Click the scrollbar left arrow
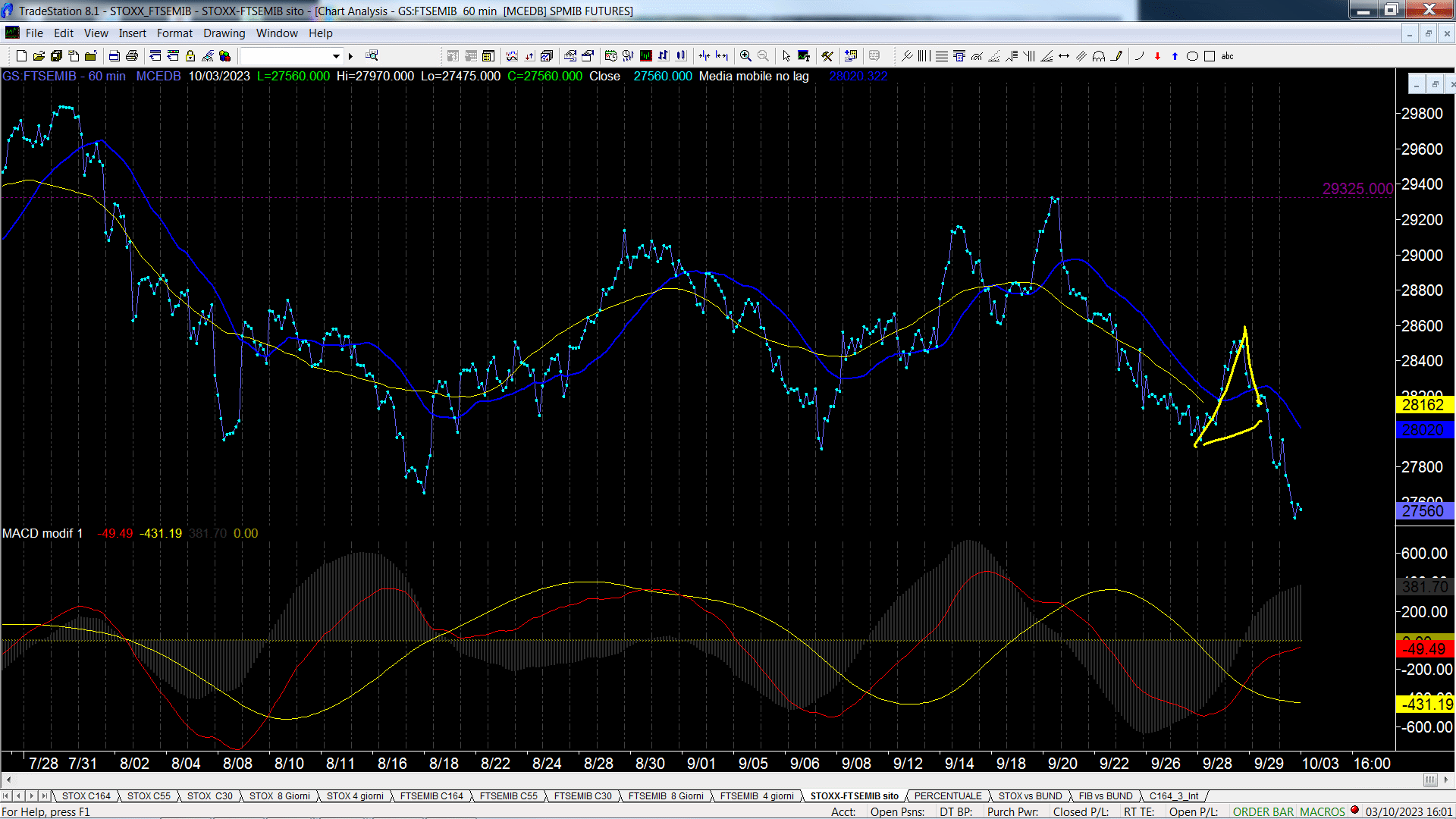 point(8,780)
